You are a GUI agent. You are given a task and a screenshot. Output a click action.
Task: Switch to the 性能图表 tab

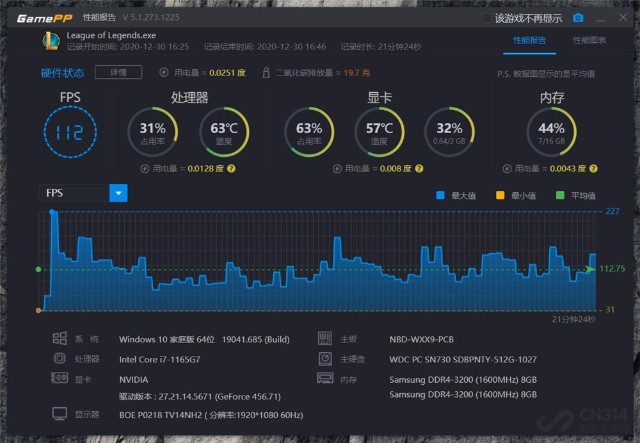(589, 40)
